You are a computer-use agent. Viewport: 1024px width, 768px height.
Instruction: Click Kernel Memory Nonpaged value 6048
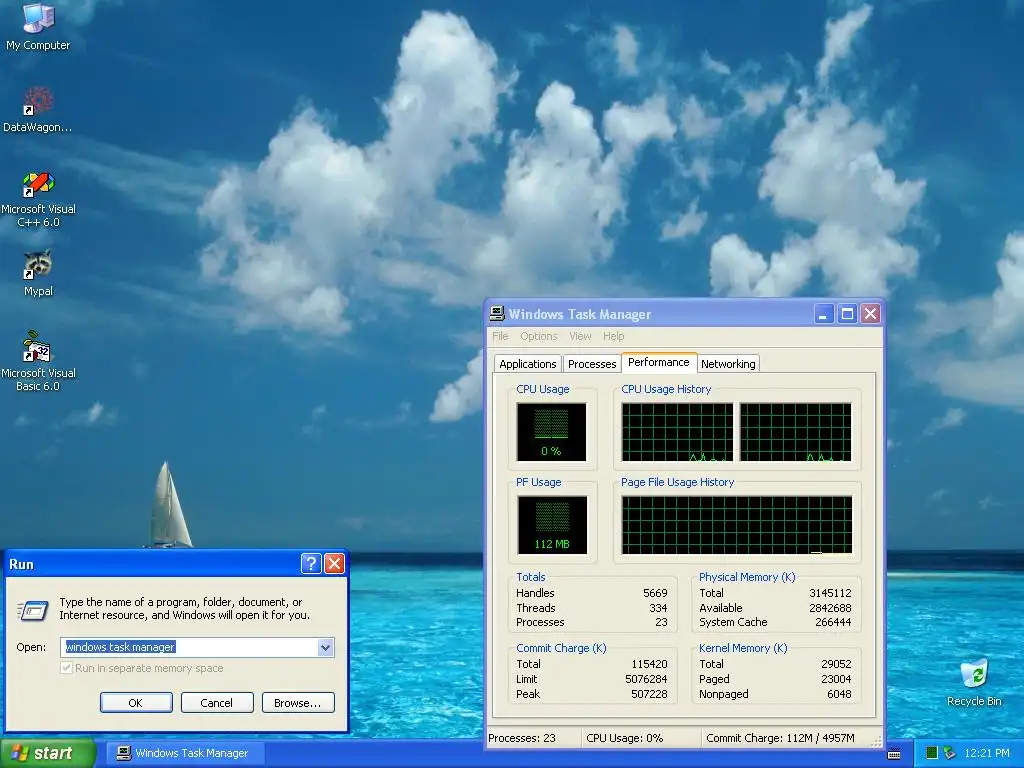839,694
